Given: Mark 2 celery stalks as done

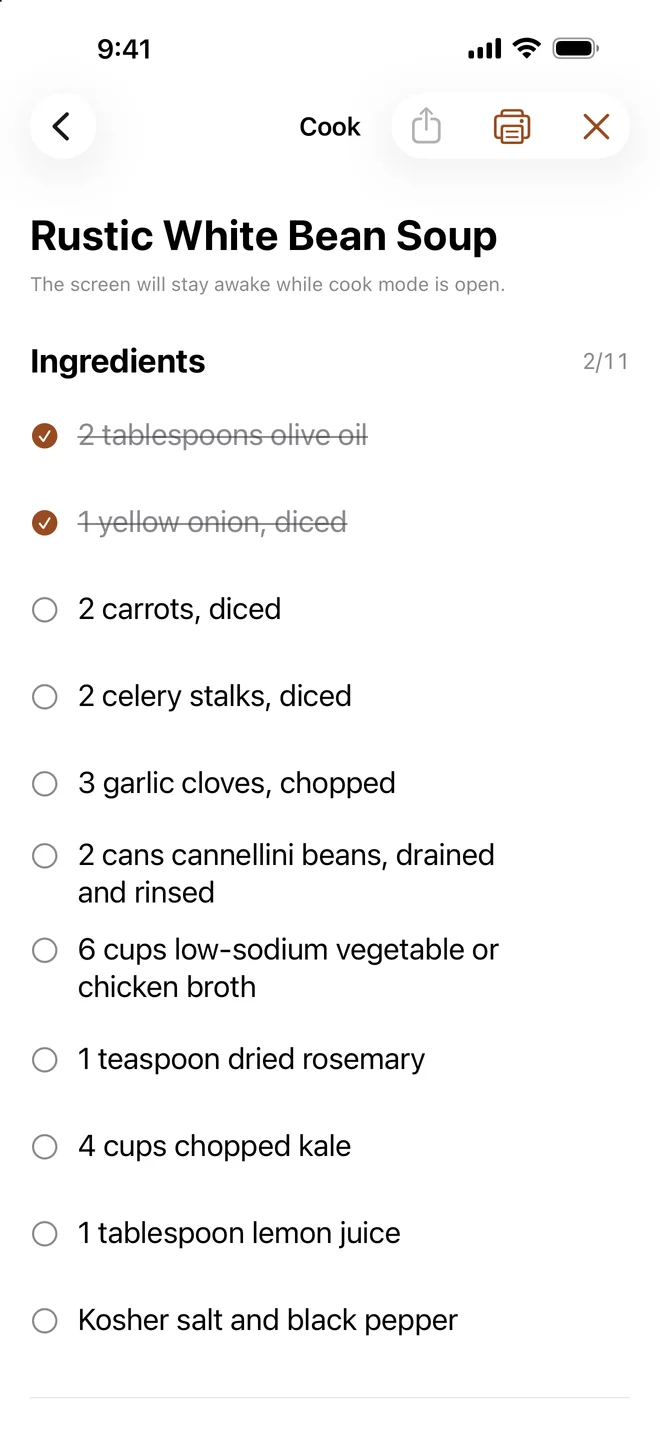Looking at the screenshot, I should click(45, 697).
